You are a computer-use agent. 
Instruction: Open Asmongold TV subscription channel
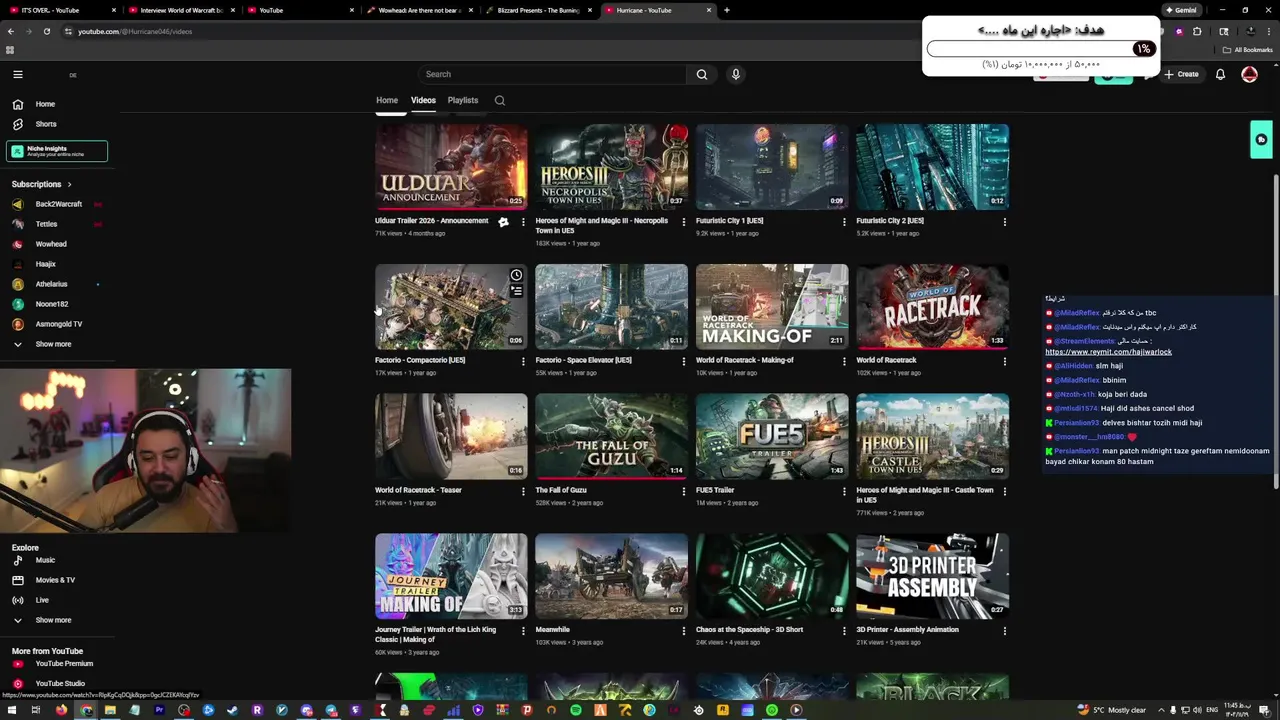point(57,324)
